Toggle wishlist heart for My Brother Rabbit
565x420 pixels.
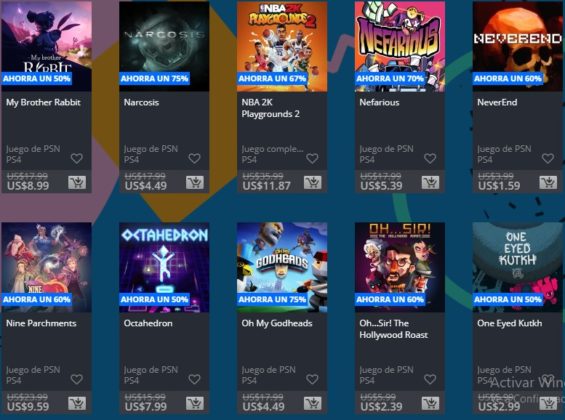tap(76, 158)
